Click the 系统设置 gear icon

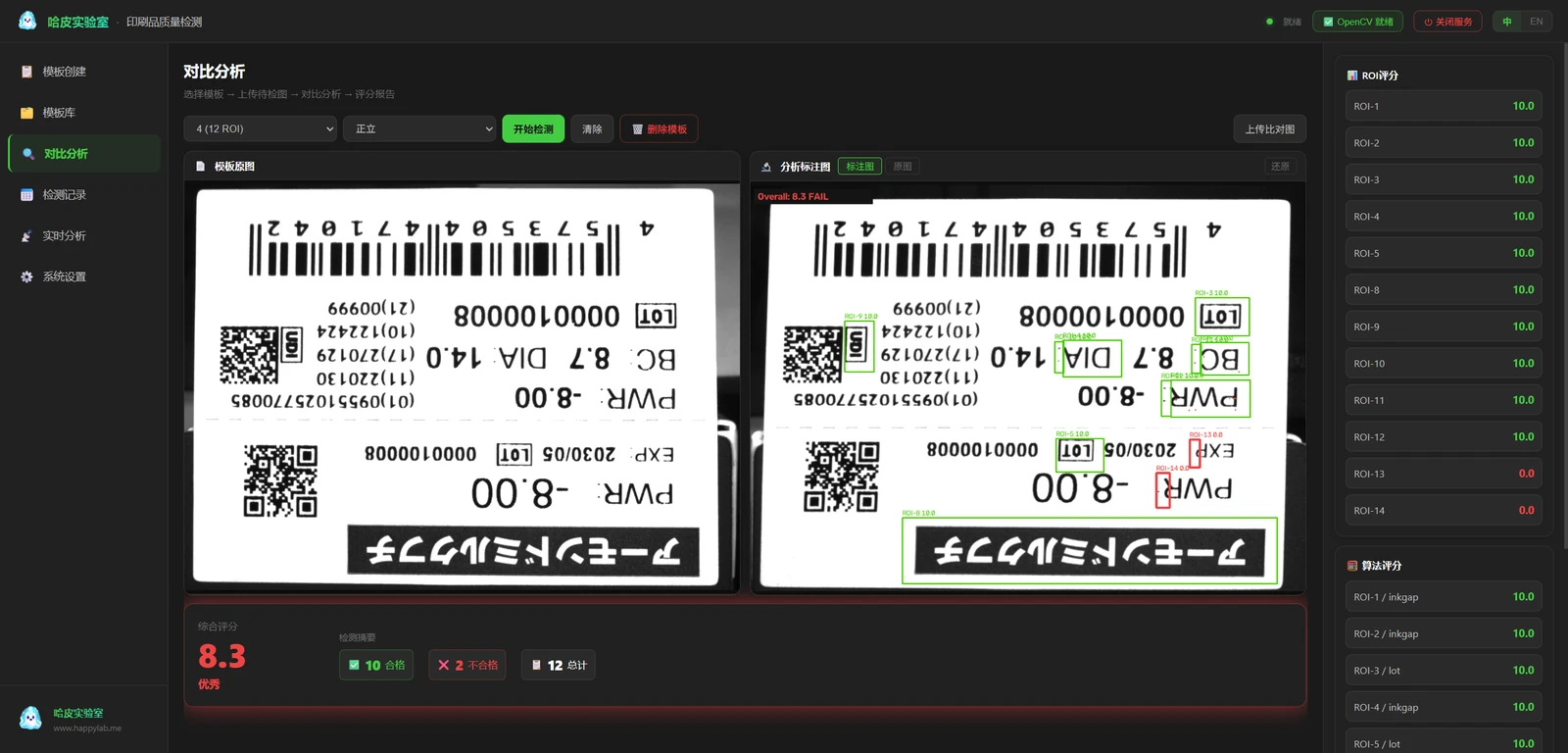(x=27, y=277)
